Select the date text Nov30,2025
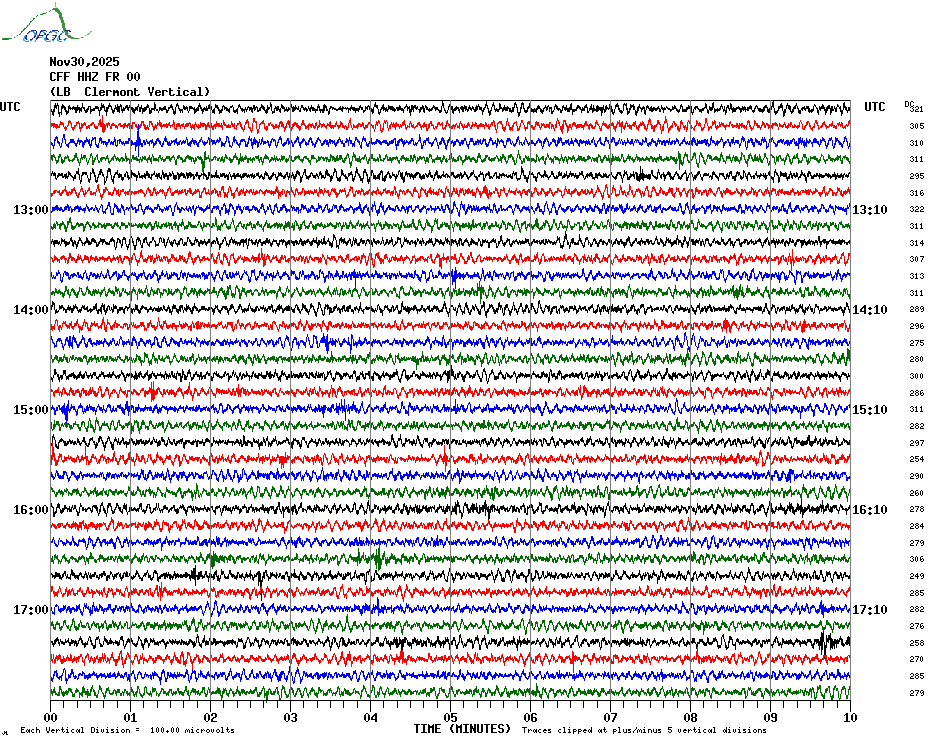The width and height of the screenshot is (930, 744). coord(84,62)
